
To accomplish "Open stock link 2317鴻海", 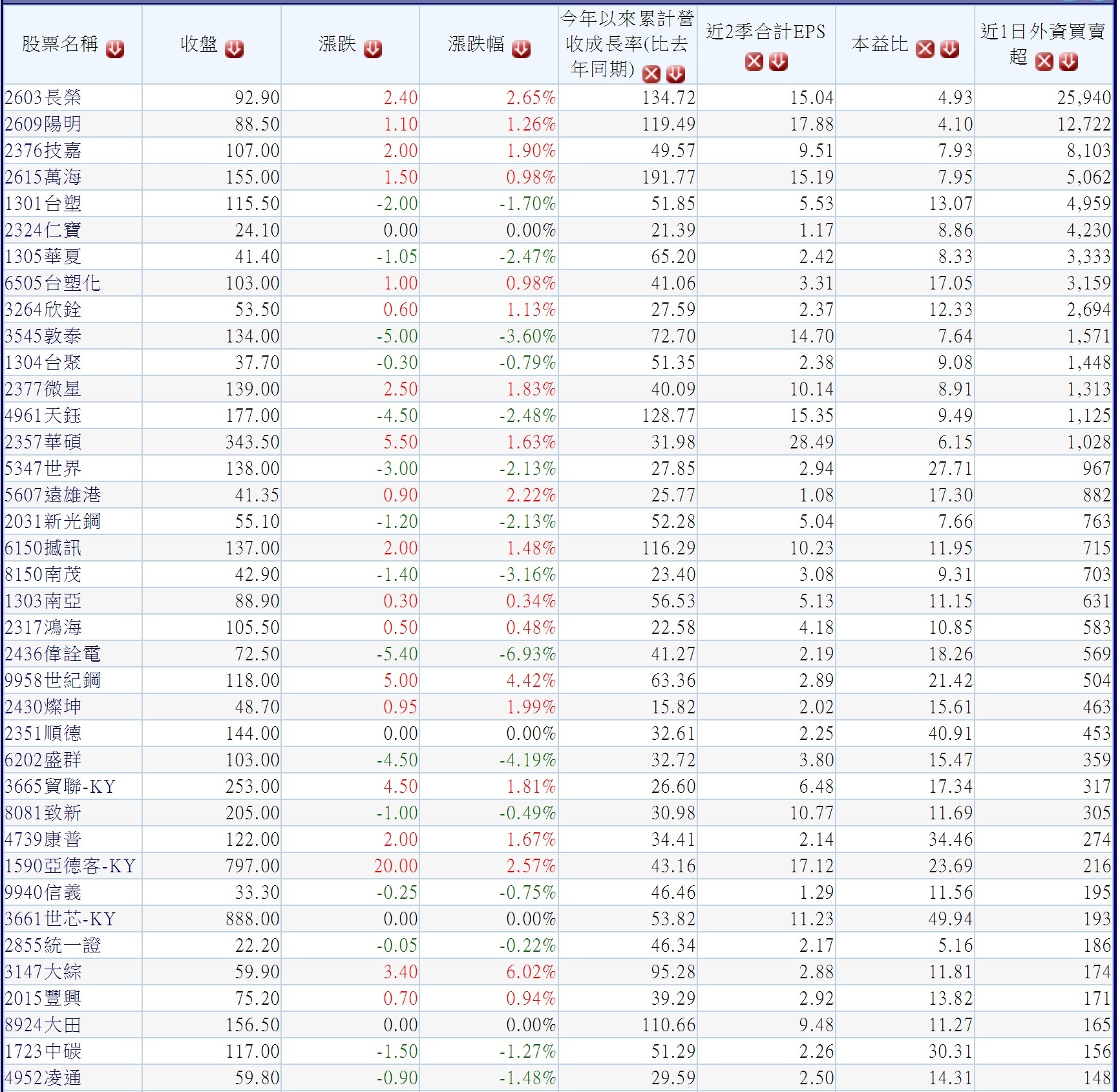I will point(43,627).
